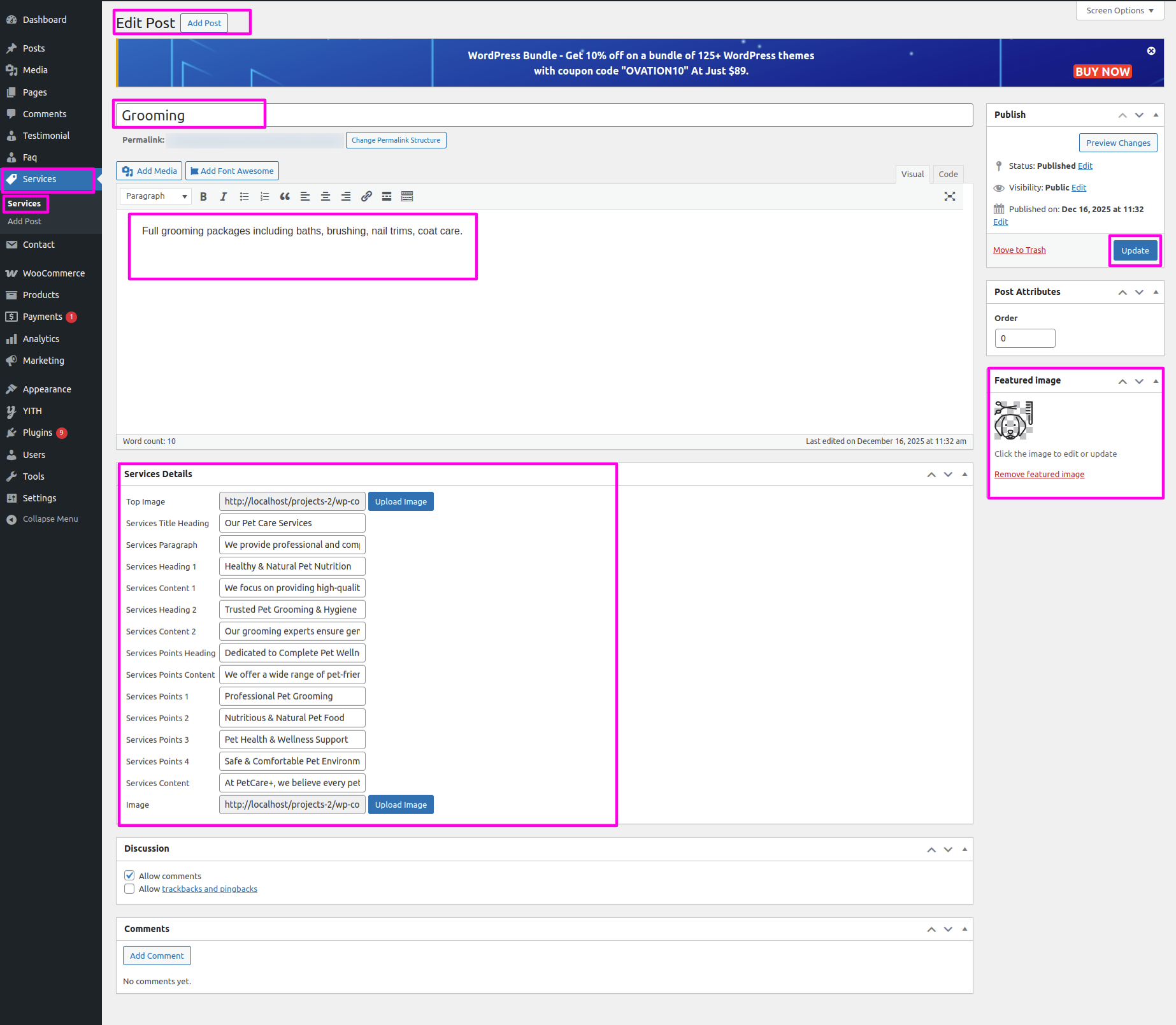Click the Italic formatting icon
The image size is (1176, 1025).
tap(224, 197)
